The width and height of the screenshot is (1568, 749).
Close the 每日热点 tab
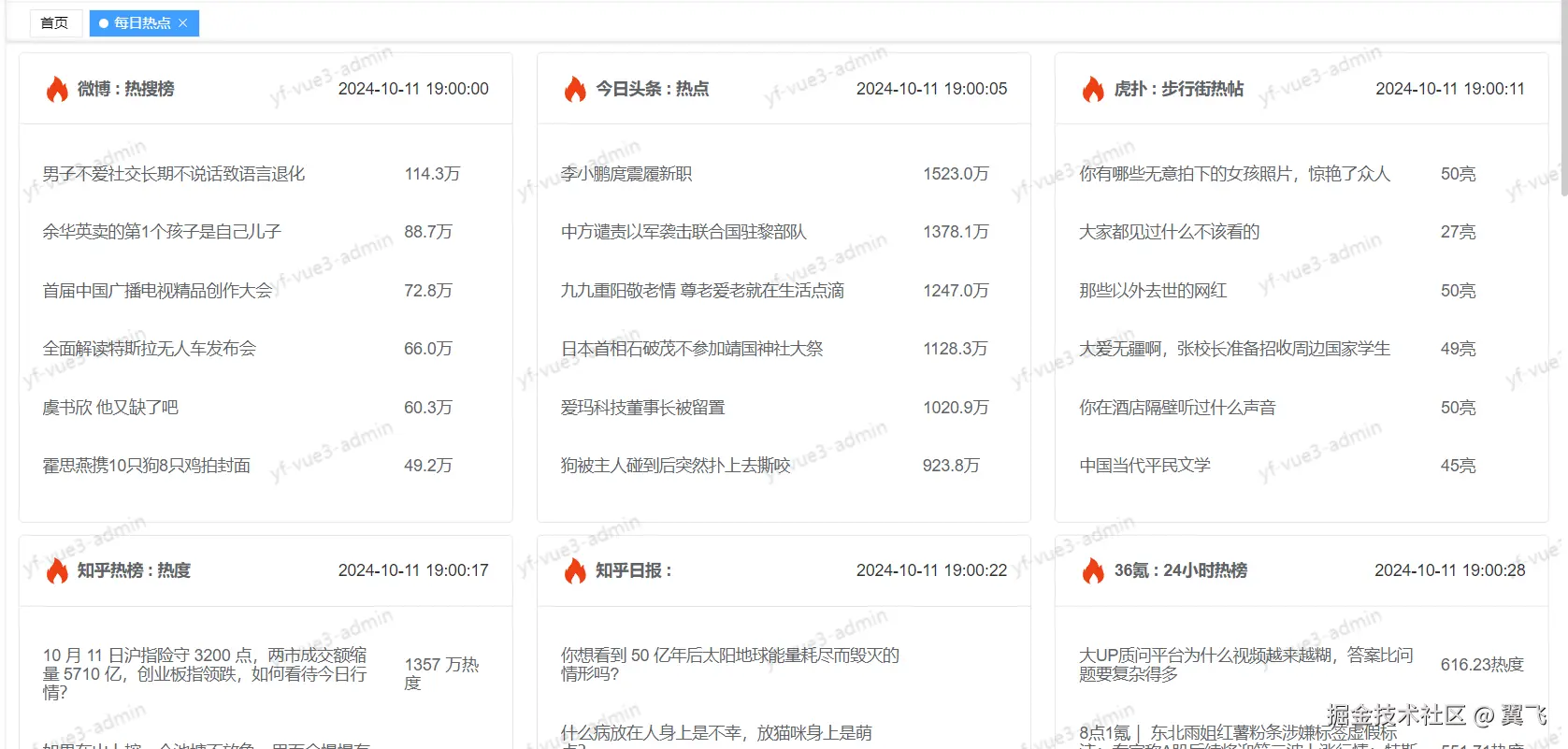[183, 23]
